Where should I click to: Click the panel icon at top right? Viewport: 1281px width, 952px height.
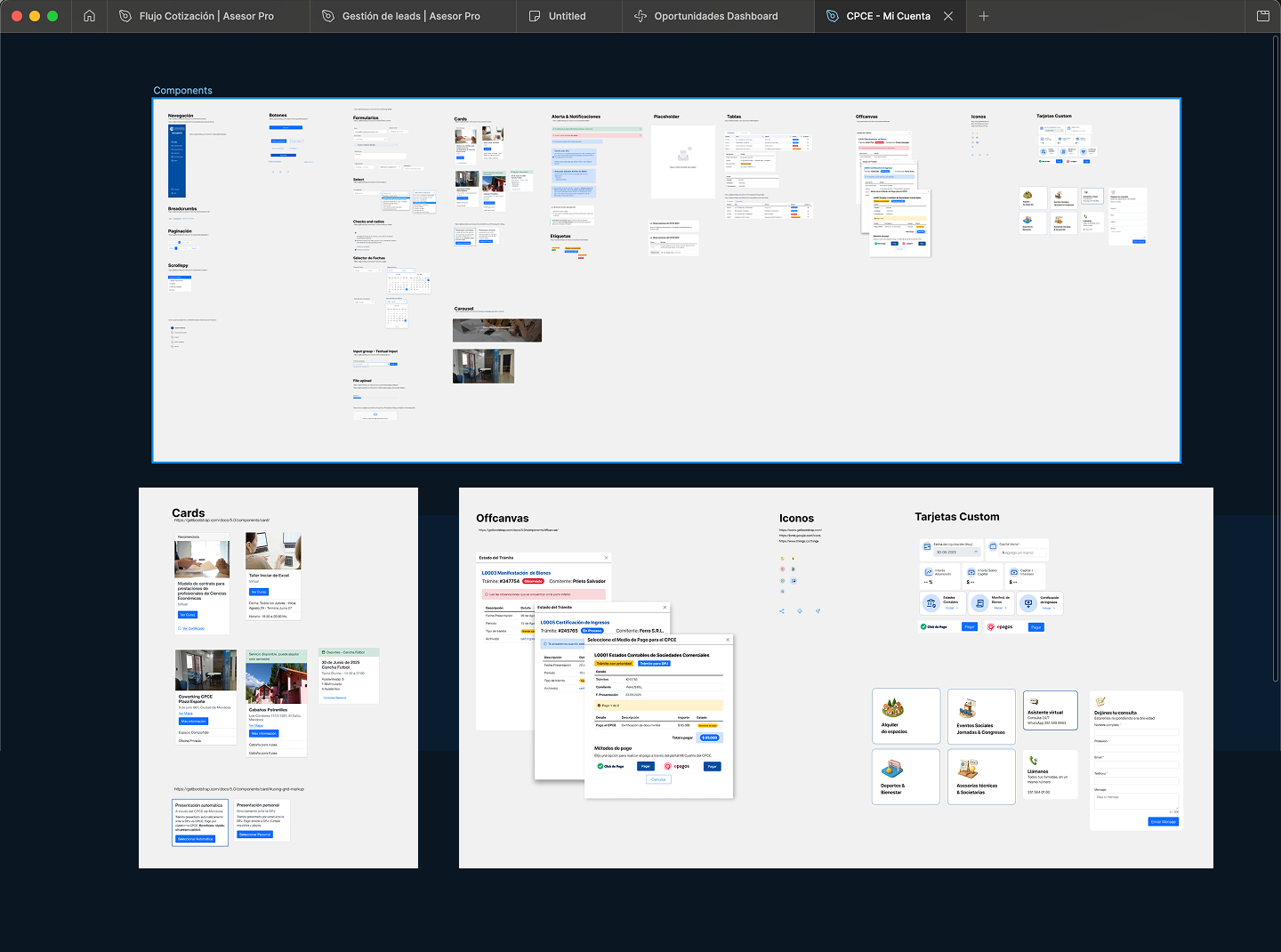tap(1262, 16)
